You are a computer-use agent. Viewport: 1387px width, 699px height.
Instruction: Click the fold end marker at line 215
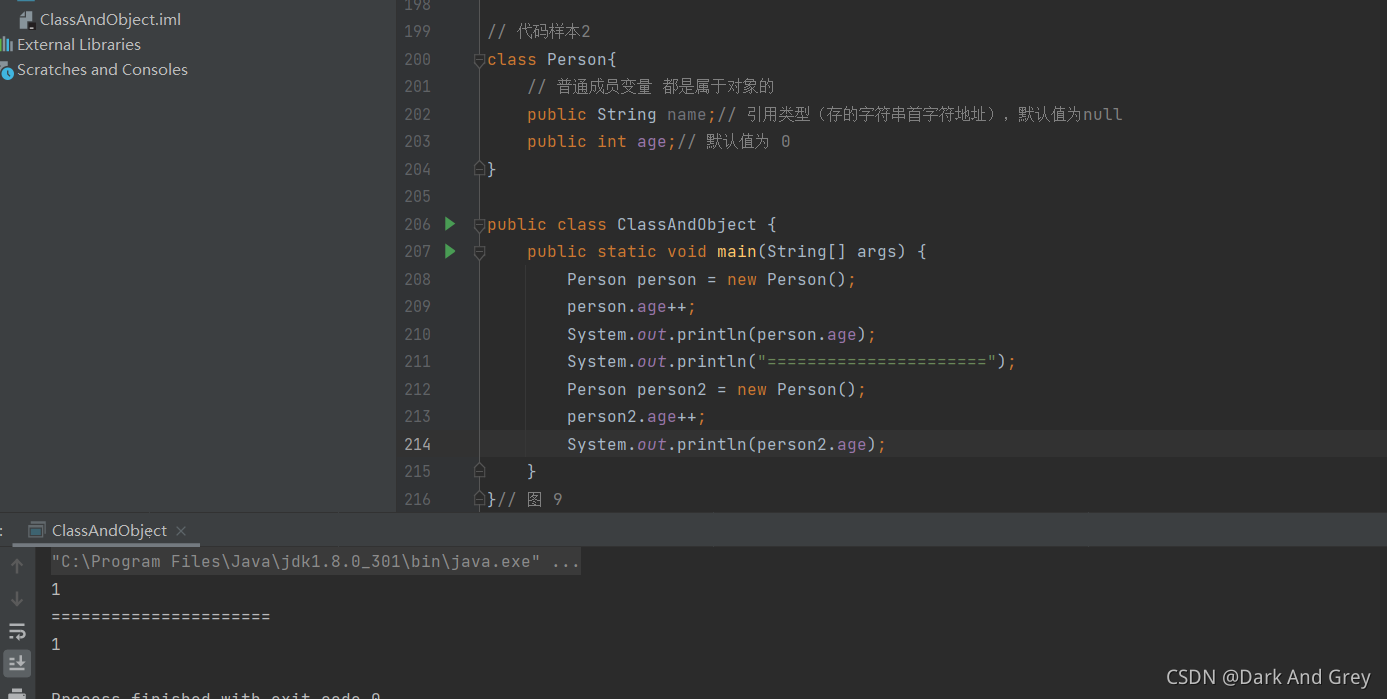click(x=479, y=471)
